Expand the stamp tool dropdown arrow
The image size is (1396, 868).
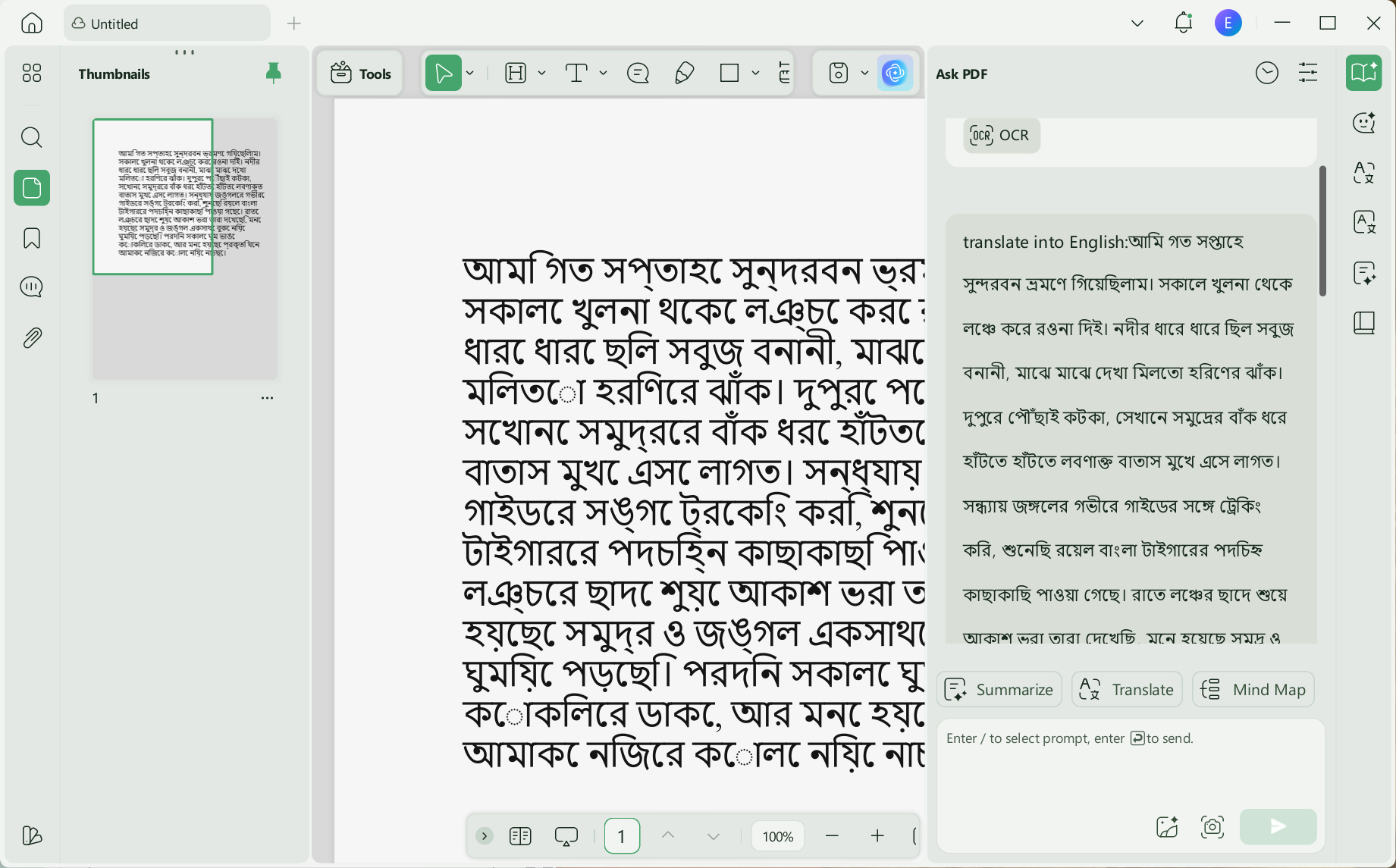864,74
